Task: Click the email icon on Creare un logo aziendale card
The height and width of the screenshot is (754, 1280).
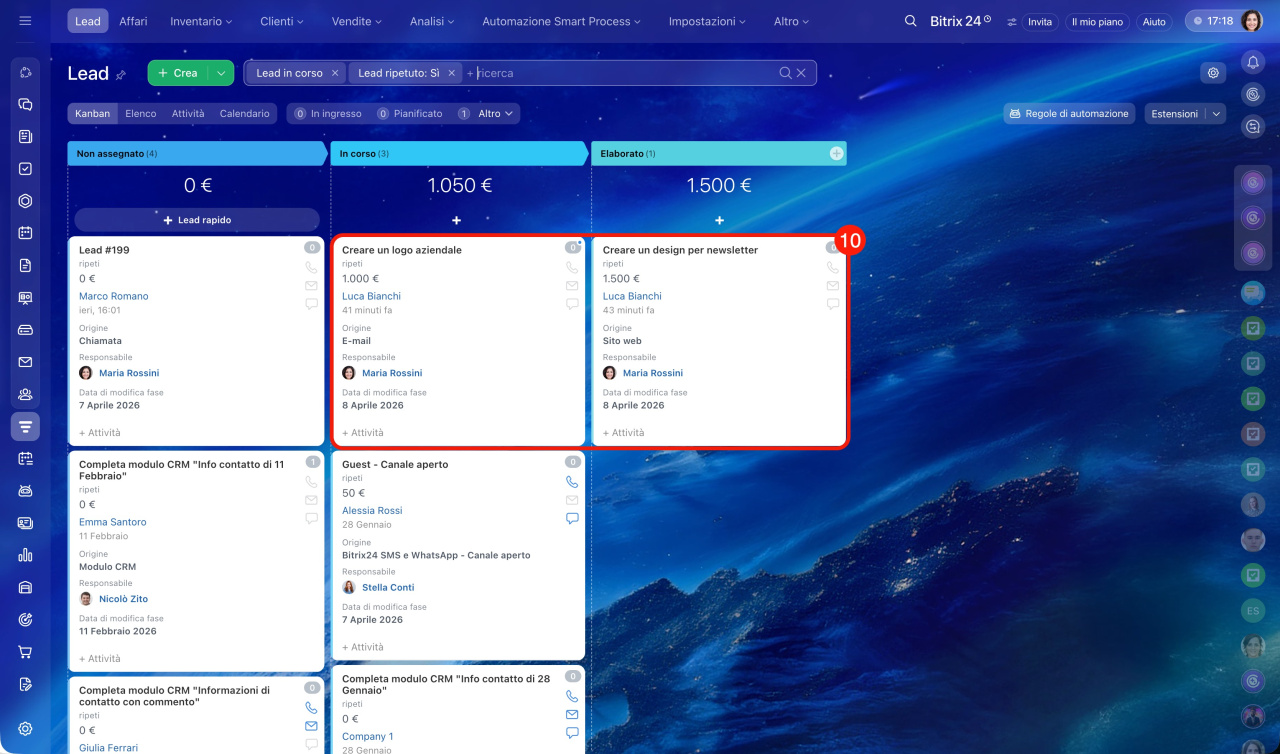Action: (x=572, y=286)
